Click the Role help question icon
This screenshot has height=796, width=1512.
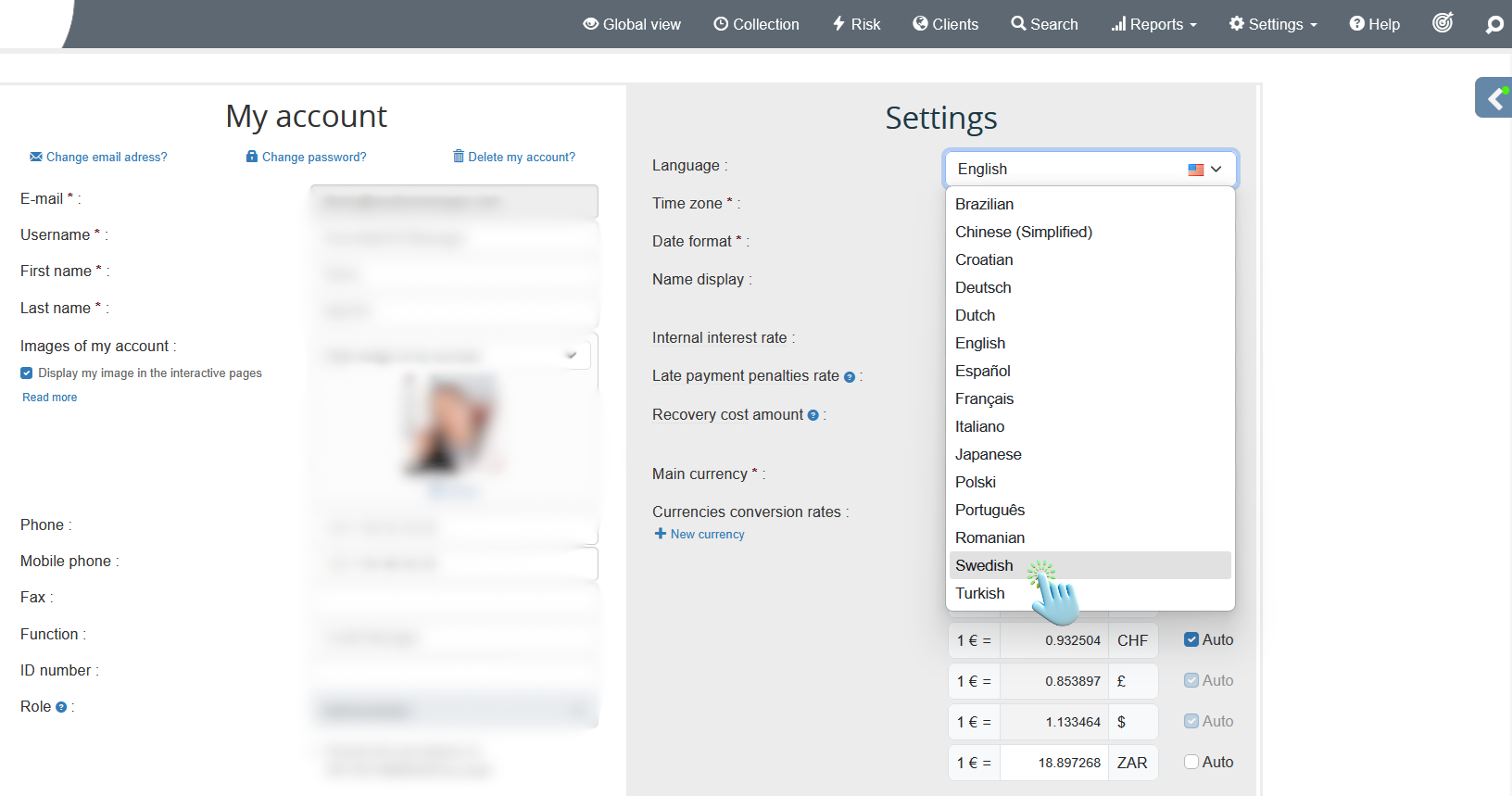[61, 707]
